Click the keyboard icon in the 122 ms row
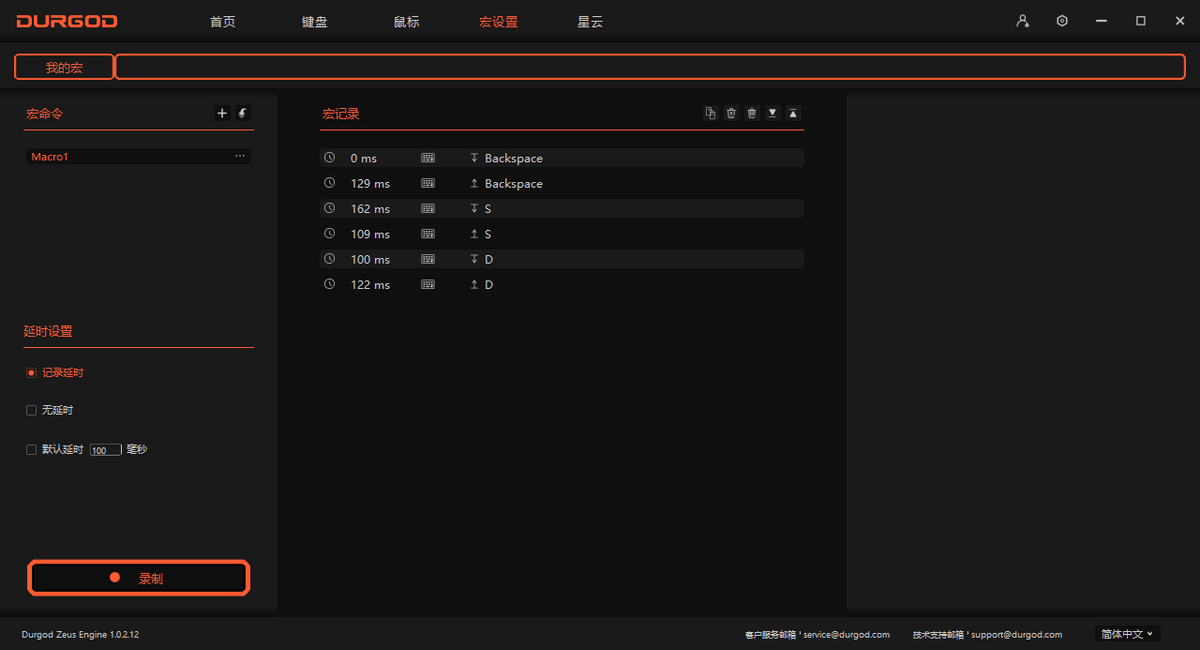This screenshot has width=1200, height=650. click(x=428, y=284)
